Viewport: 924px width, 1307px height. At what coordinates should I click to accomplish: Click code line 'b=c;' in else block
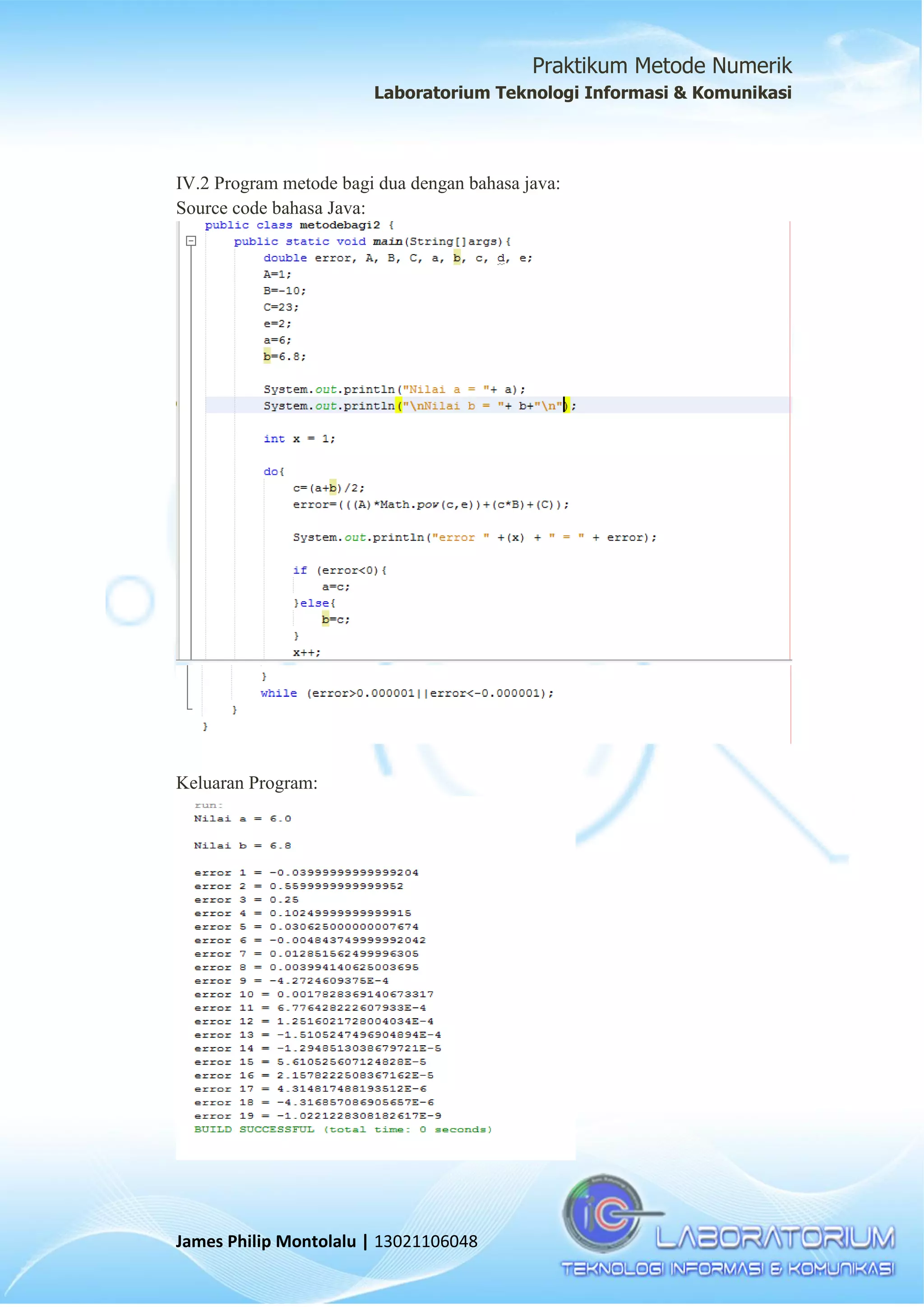click(336, 619)
